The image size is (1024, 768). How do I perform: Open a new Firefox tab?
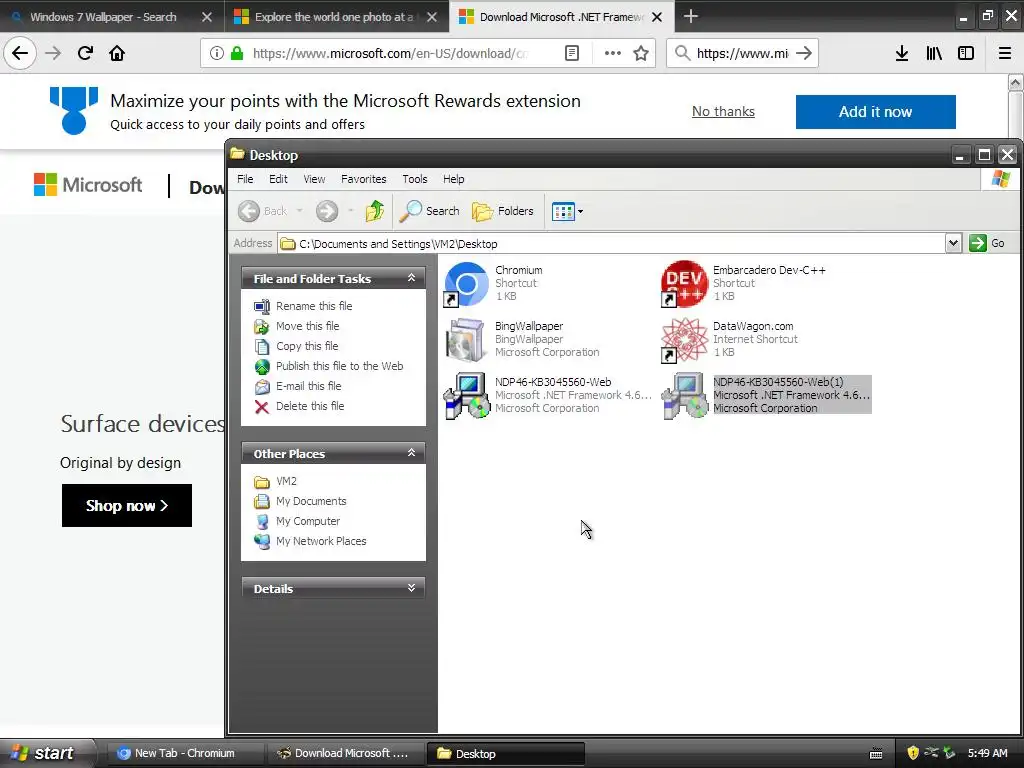690,16
